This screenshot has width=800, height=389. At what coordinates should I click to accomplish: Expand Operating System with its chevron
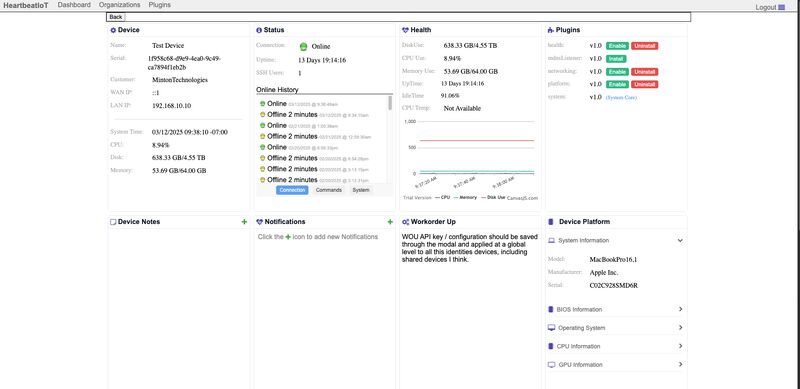[x=681, y=328]
